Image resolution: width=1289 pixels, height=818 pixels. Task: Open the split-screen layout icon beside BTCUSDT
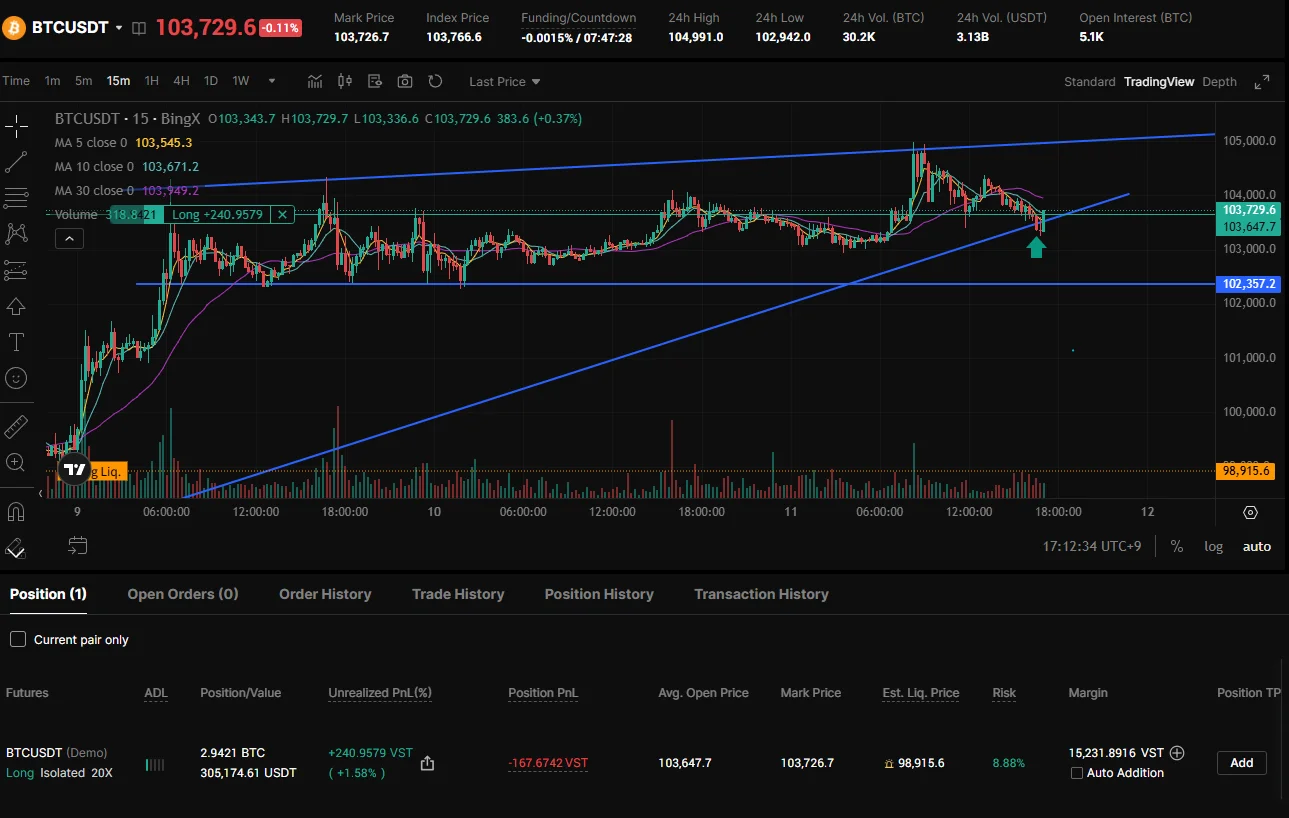[x=139, y=28]
